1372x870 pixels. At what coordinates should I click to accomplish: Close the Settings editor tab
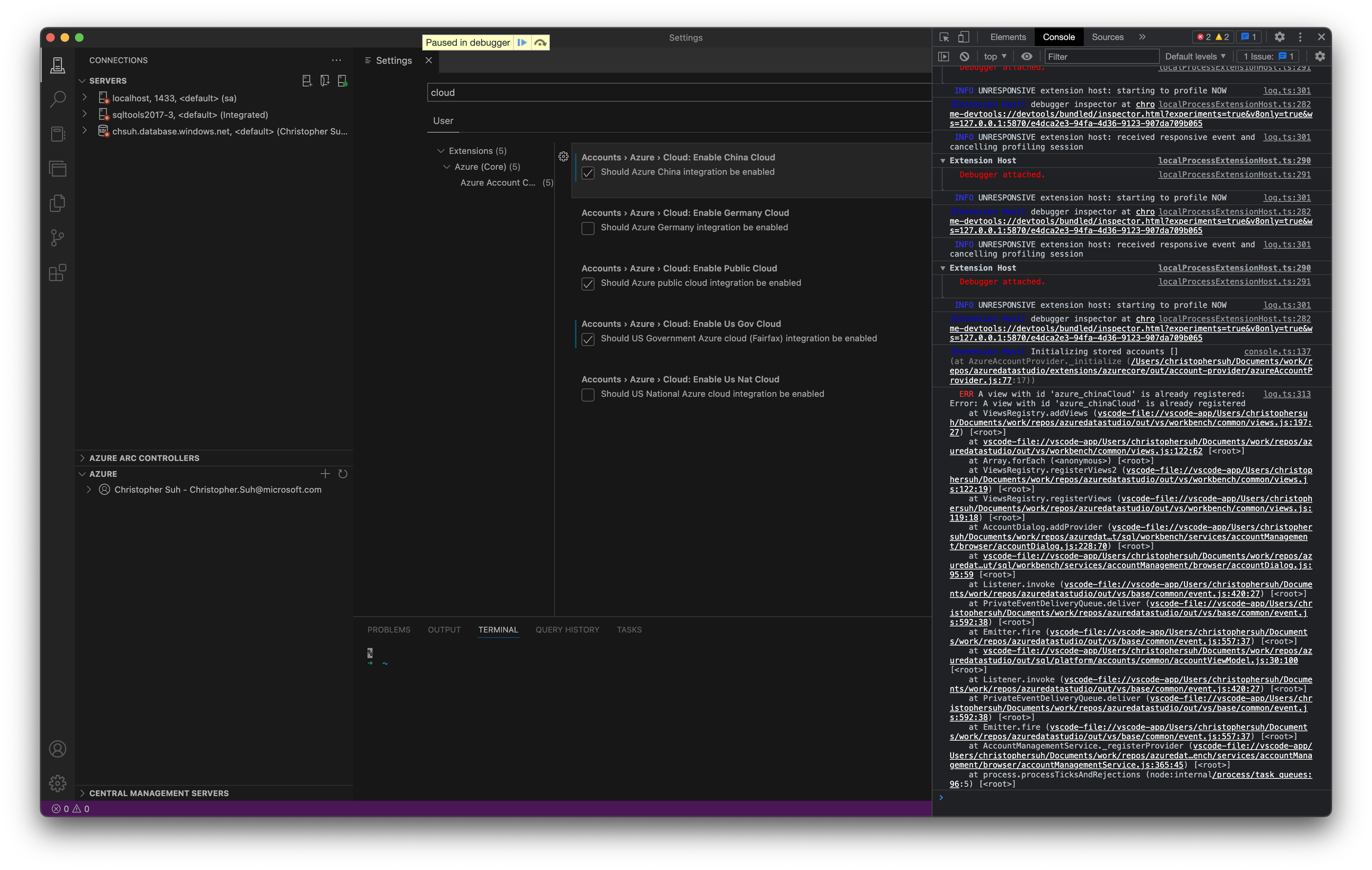pyautogui.click(x=428, y=60)
